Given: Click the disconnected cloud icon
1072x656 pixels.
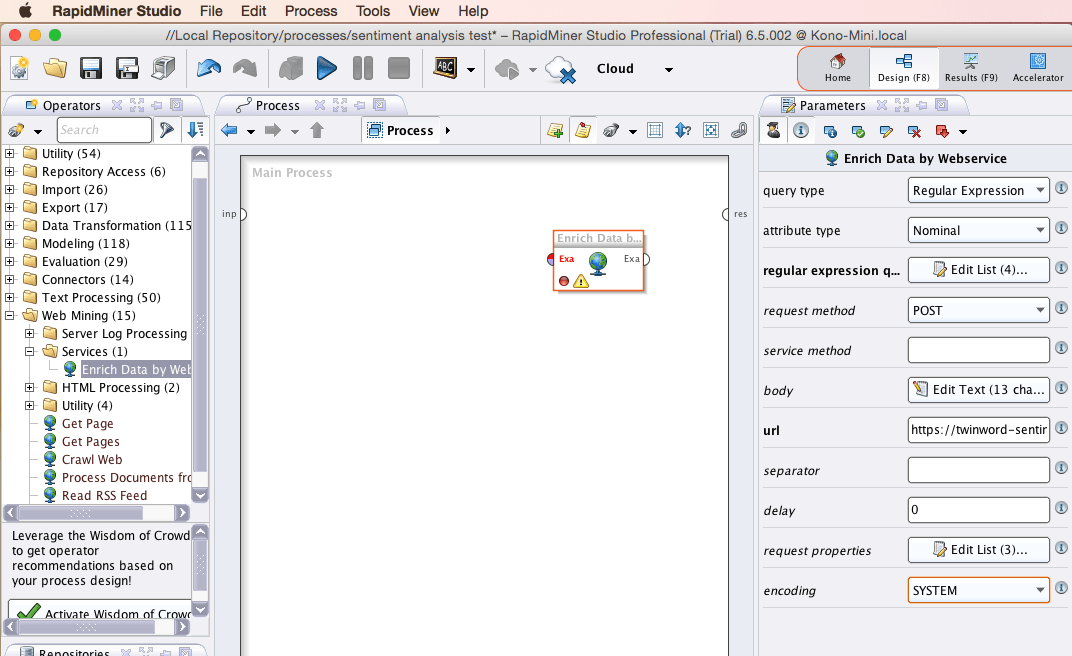Looking at the screenshot, I should coord(561,69).
